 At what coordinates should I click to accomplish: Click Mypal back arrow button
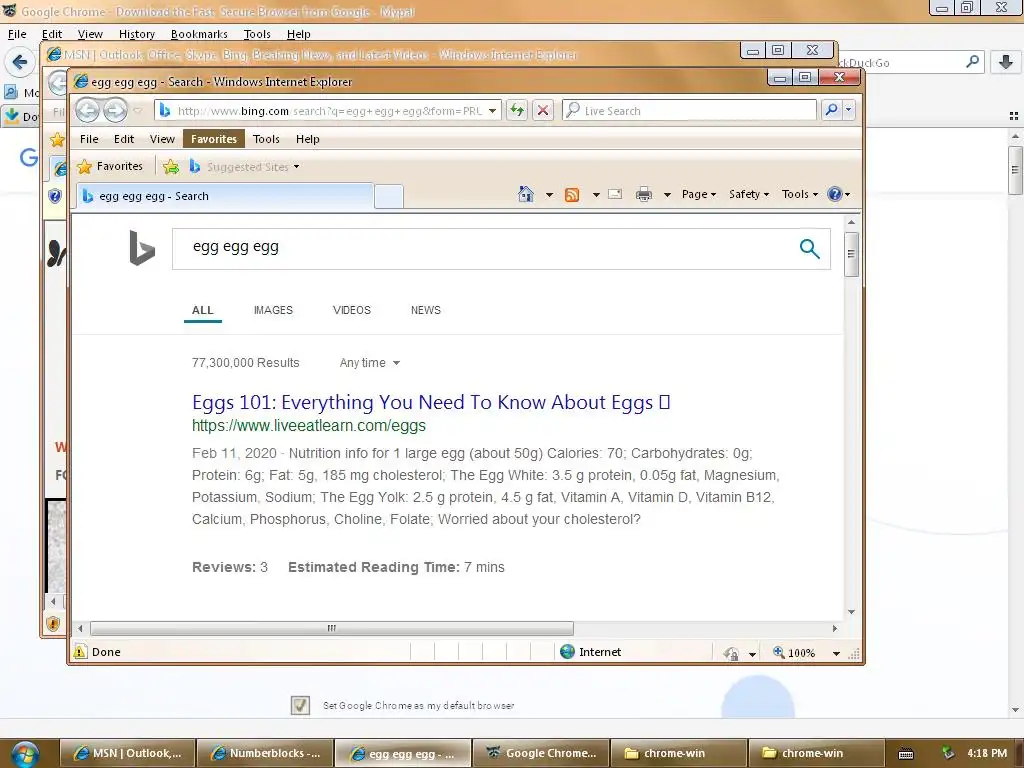(x=20, y=63)
